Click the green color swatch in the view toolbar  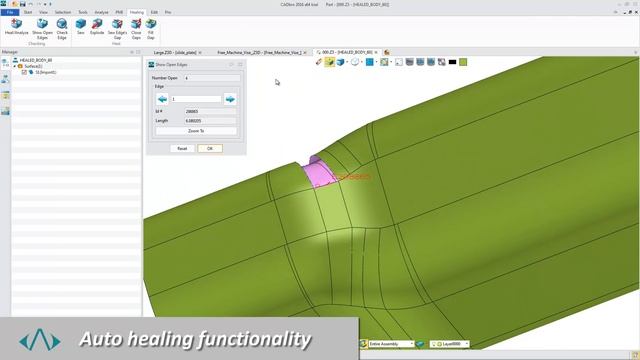point(463,62)
